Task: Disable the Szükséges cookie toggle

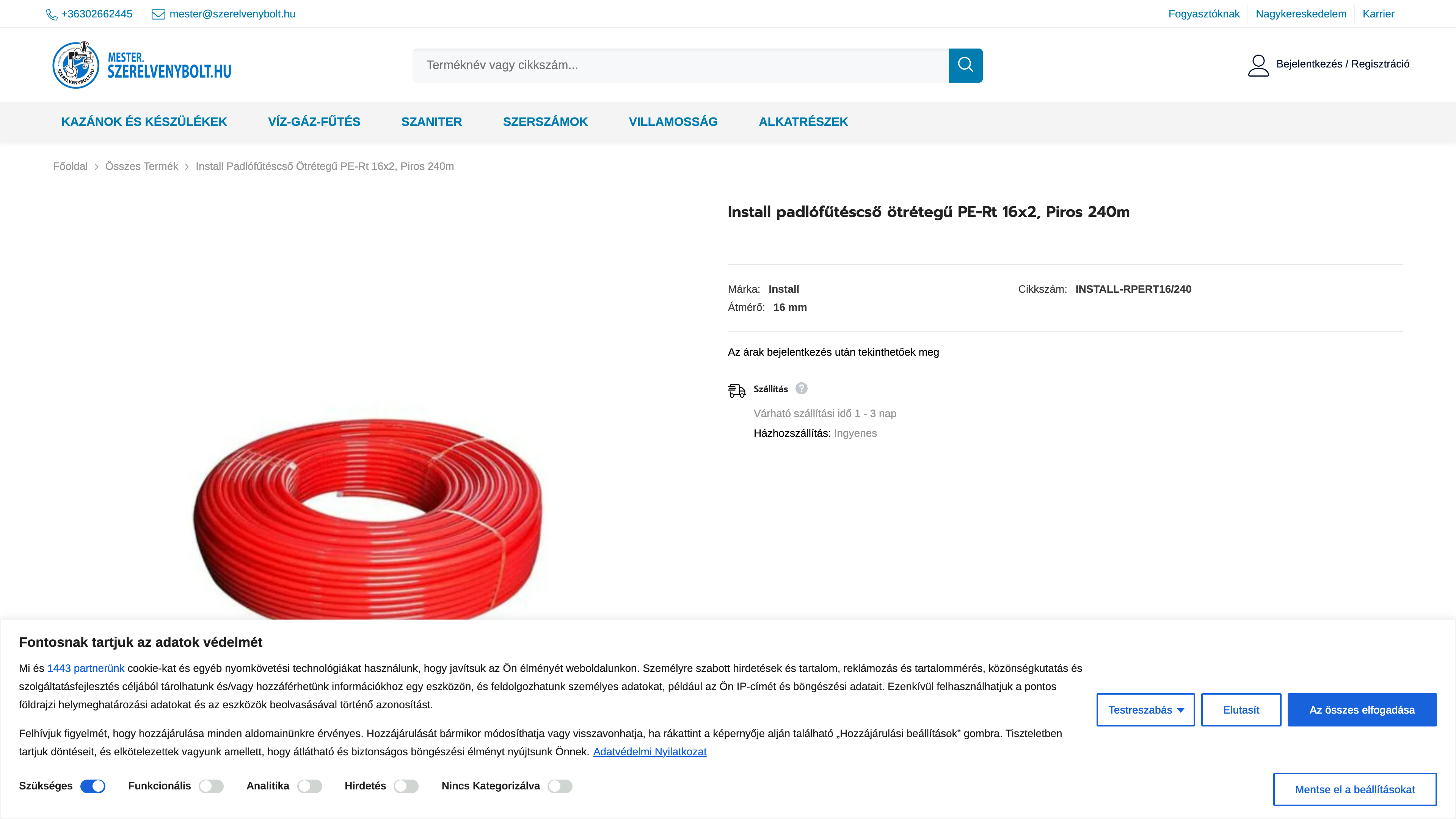Action: (93, 786)
